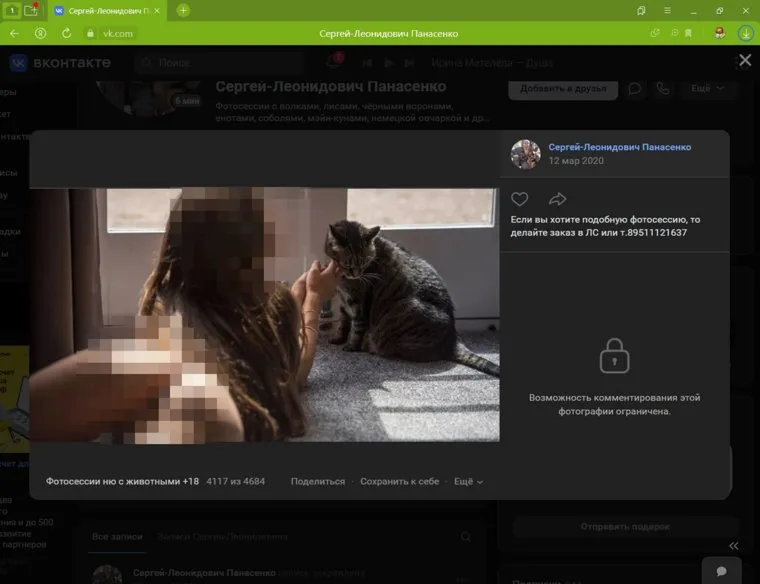The height and width of the screenshot is (584, 760).
Task: Open a new browser tab with plus
Action: [183, 10]
